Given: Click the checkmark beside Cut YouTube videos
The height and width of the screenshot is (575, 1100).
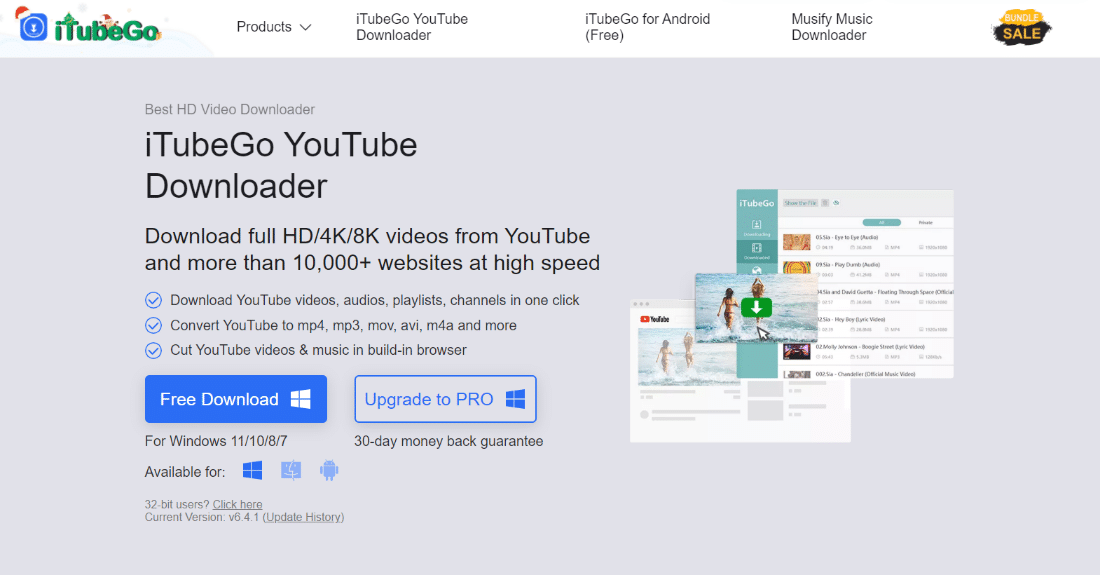Looking at the screenshot, I should [153, 350].
